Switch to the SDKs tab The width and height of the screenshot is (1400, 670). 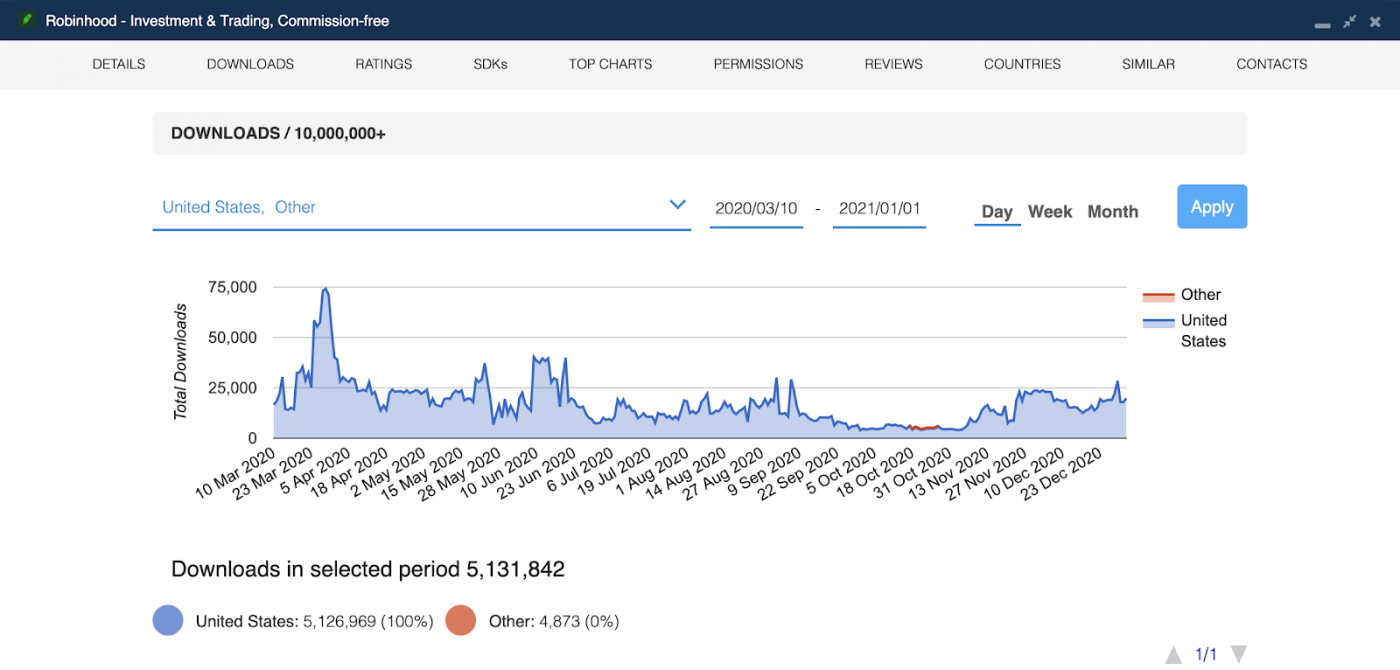(x=490, y=64)
